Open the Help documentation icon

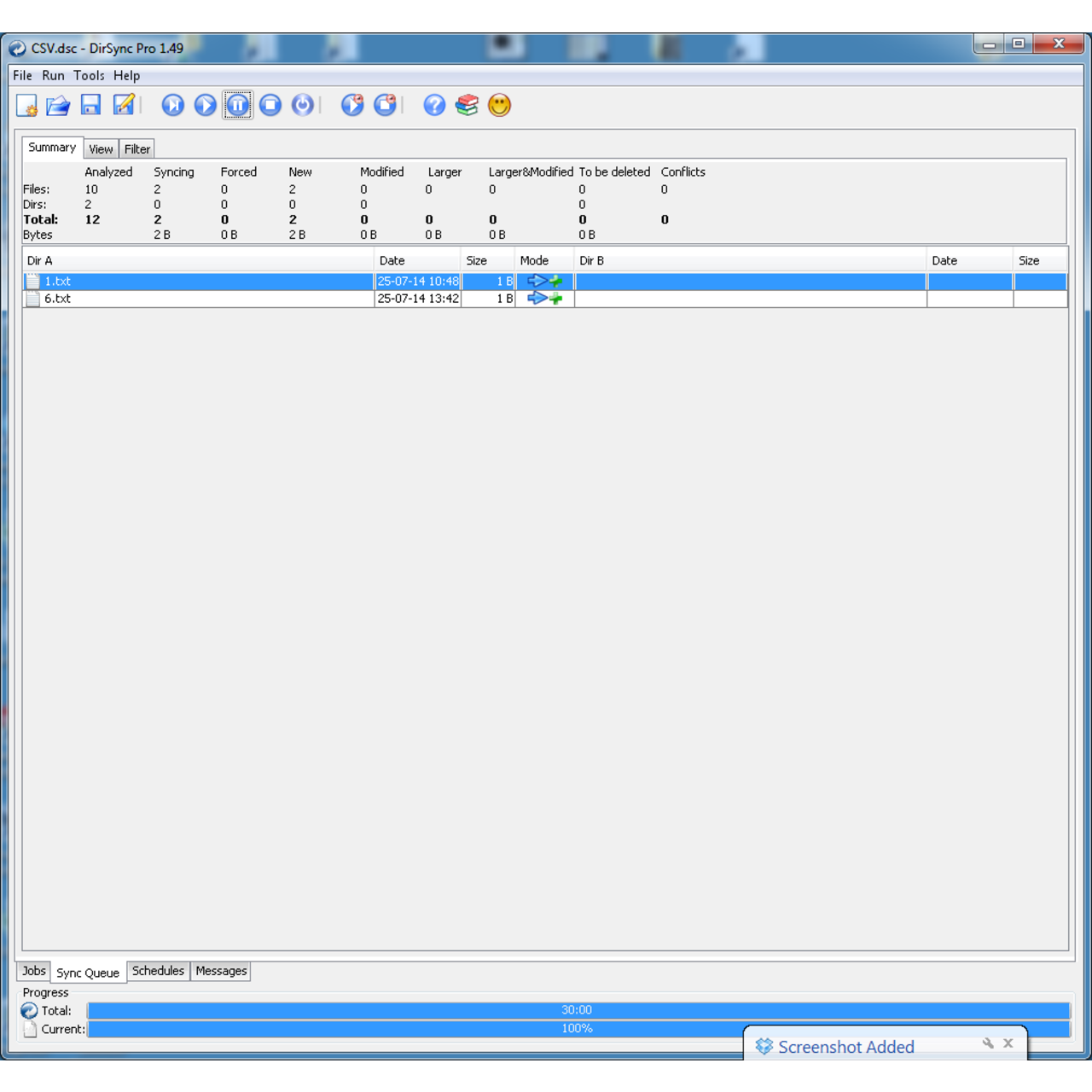(x=433, y=105)
